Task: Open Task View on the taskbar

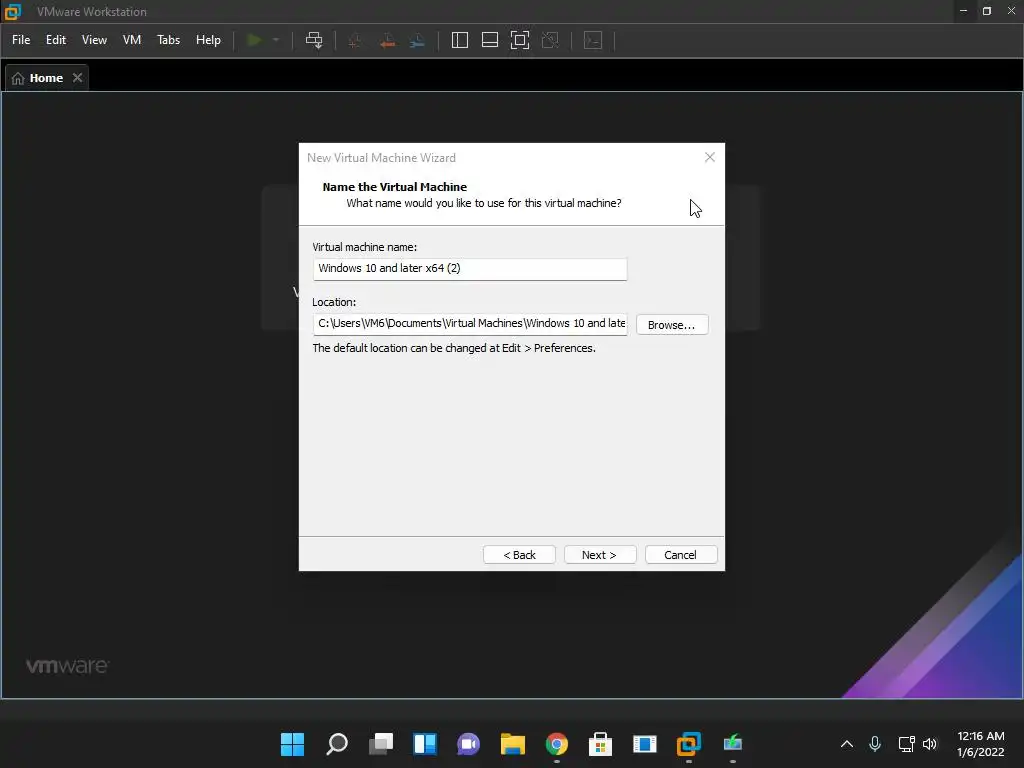Action: pos(381,744)
